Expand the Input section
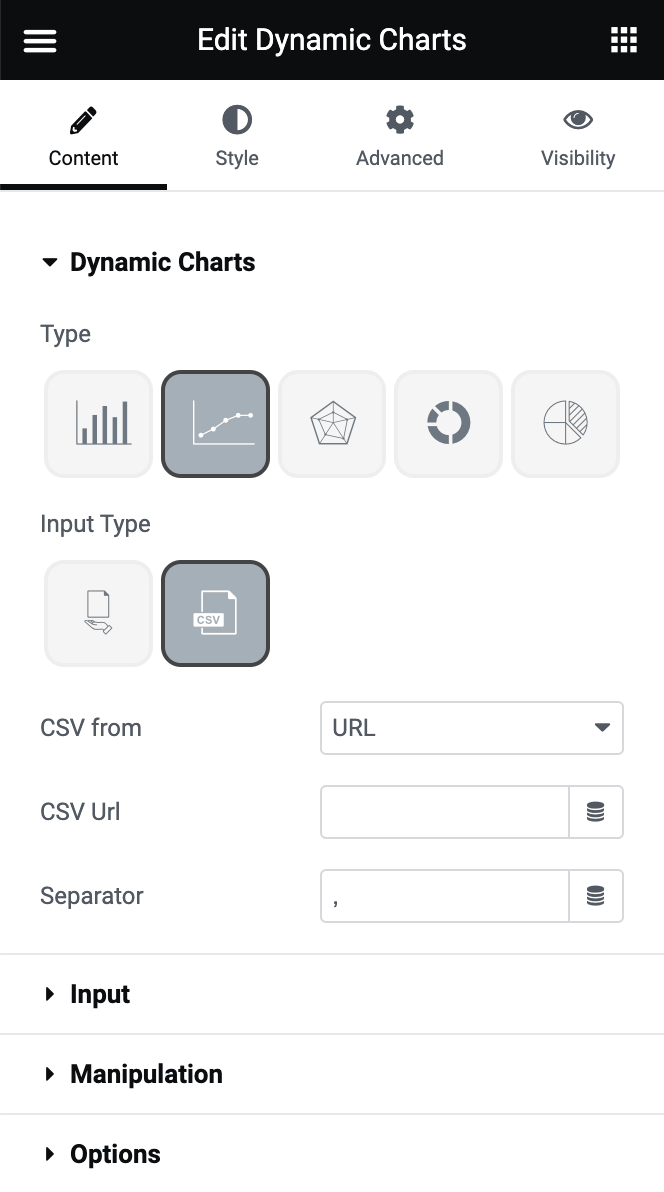 100,994
